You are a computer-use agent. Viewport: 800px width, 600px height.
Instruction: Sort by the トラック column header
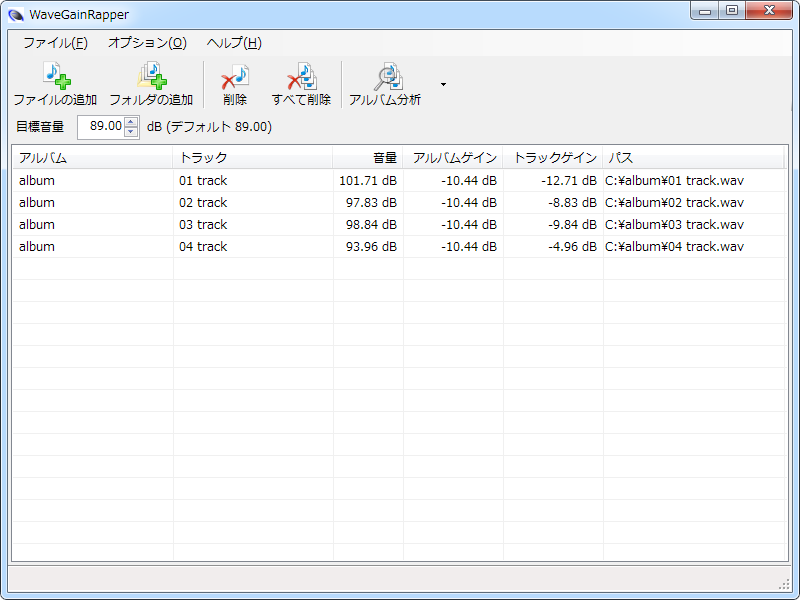coord(252,158)
